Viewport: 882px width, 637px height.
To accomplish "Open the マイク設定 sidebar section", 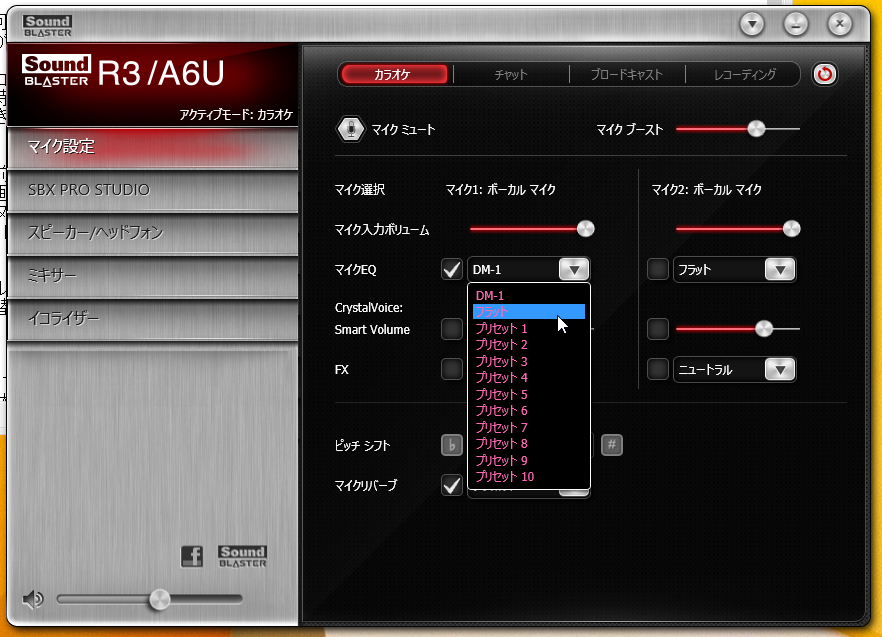I will click(x=152, y=147).
